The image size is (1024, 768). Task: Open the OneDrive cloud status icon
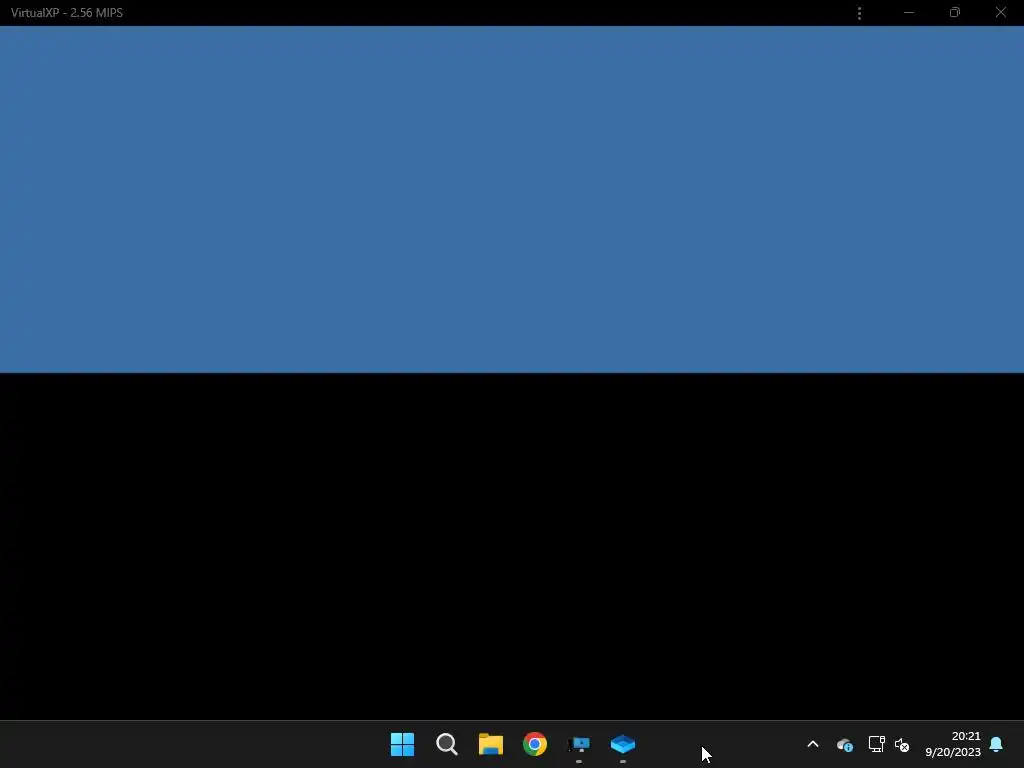click(x=845, y=744)
